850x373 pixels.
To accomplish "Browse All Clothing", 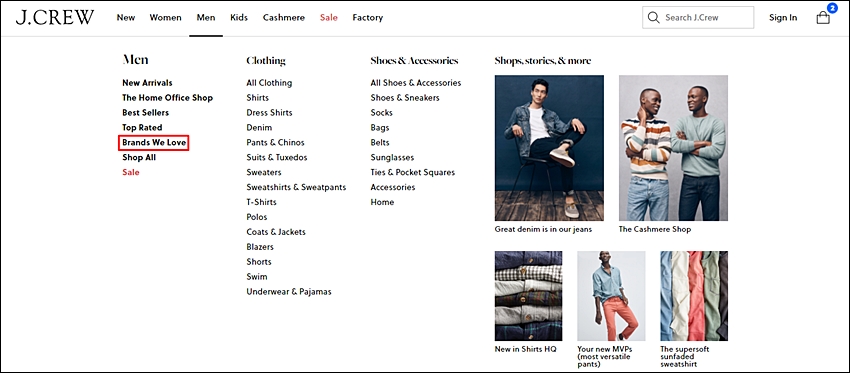I will (x=269, y=83).
